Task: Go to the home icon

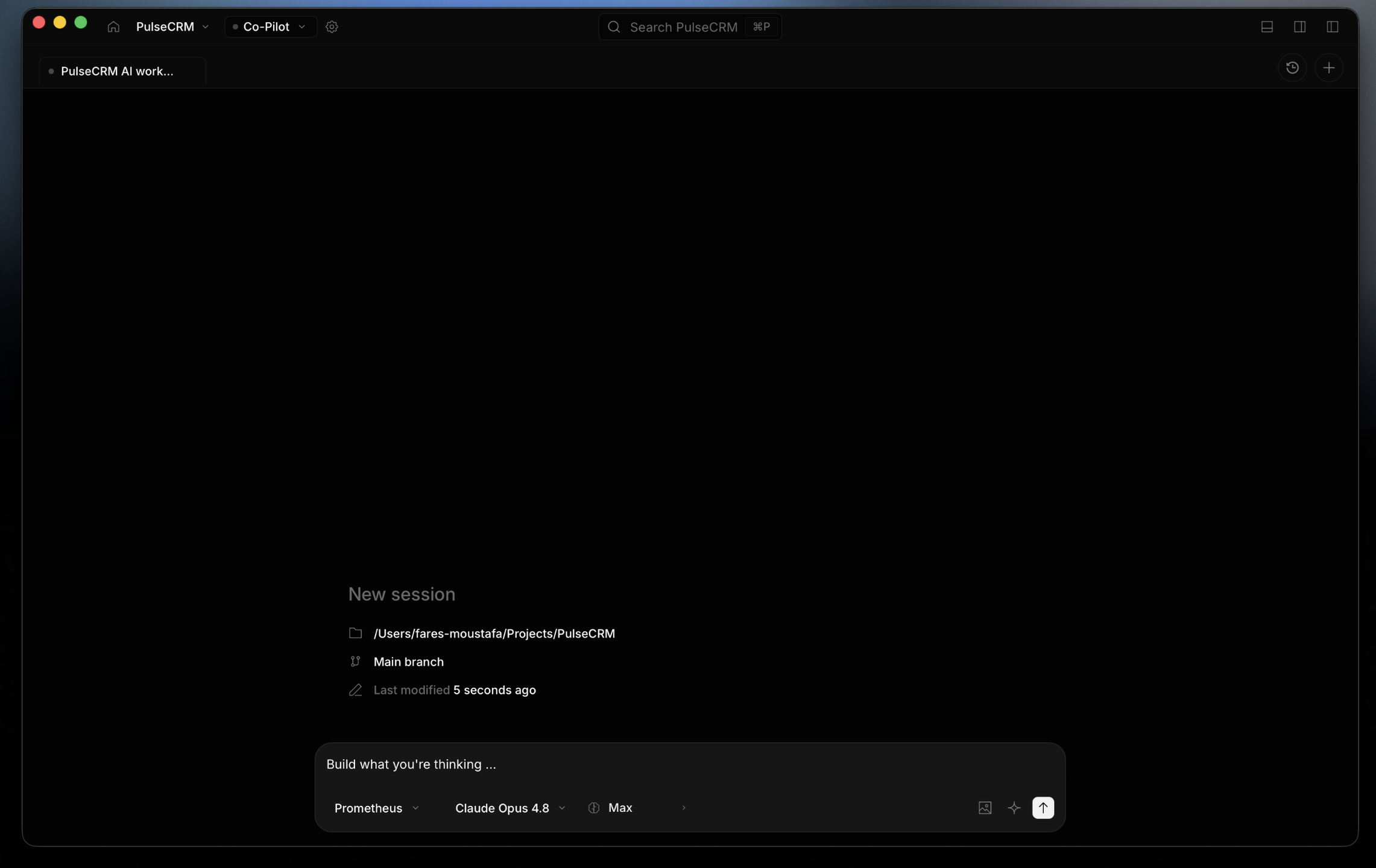Action: click(113, 27)
